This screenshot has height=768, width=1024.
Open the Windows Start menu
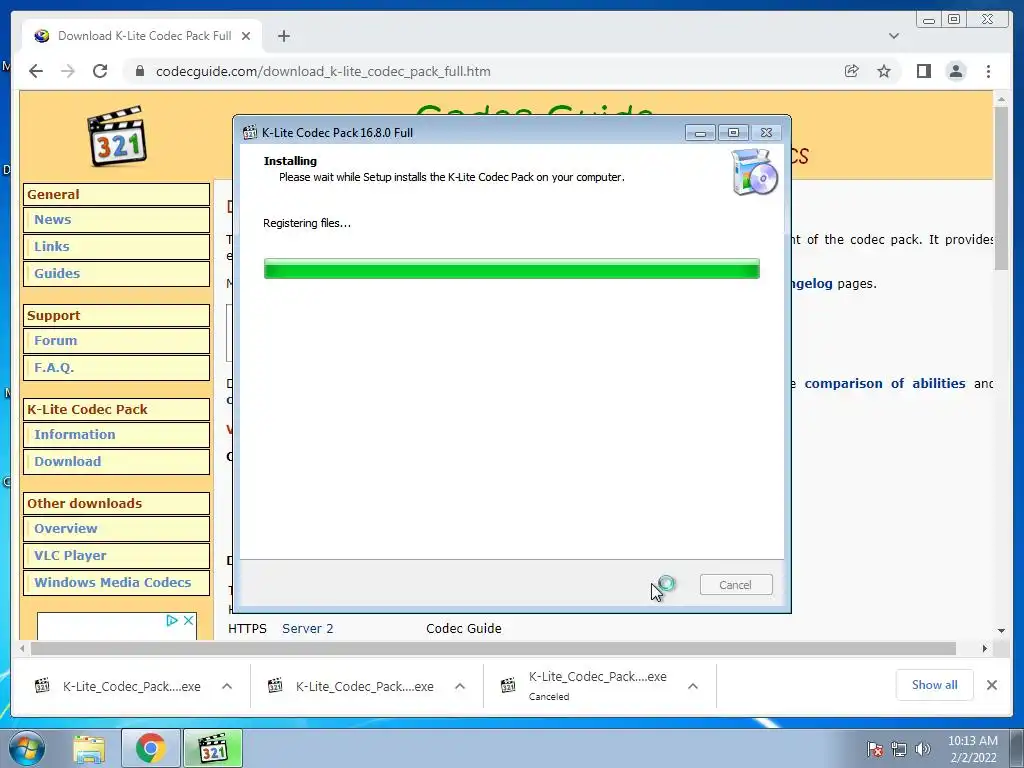(27, 748)
